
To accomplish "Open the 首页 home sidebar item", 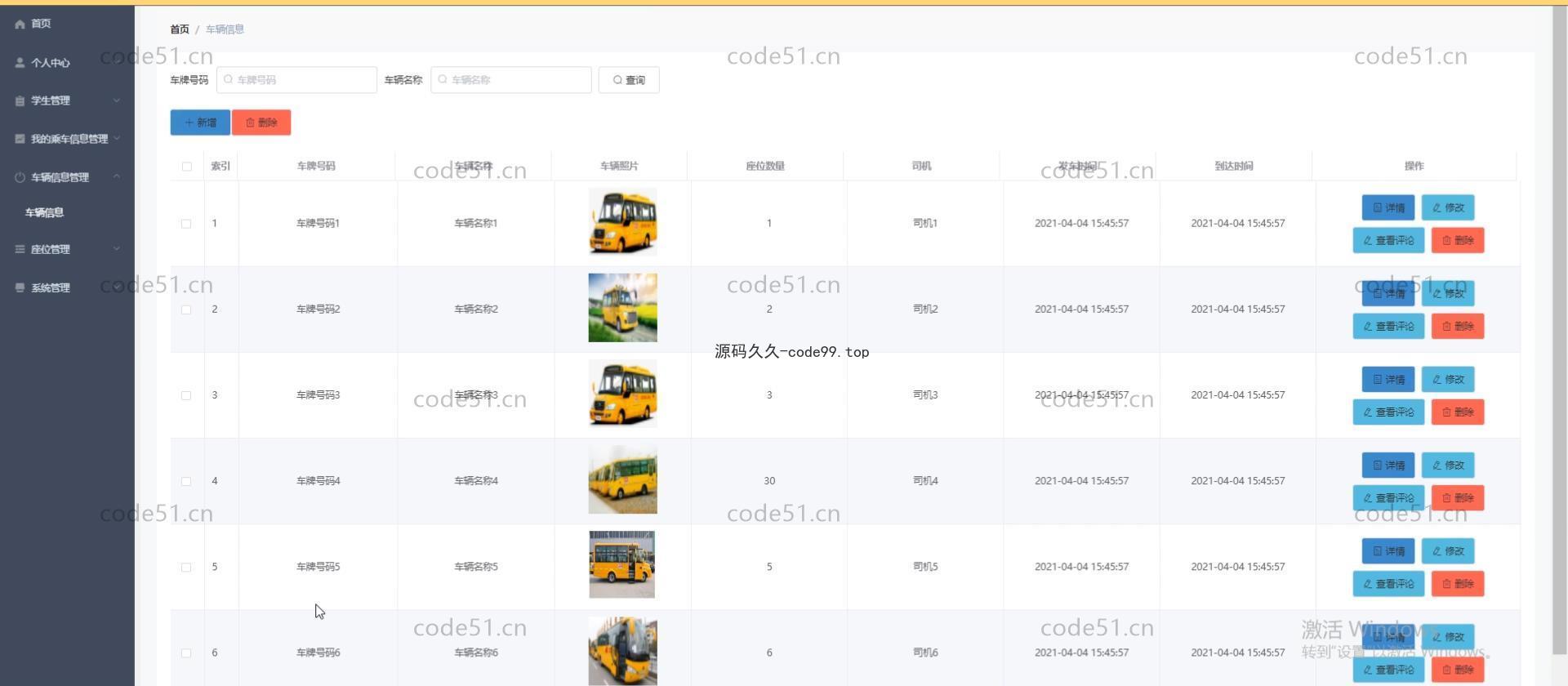I will click(67, 24).
